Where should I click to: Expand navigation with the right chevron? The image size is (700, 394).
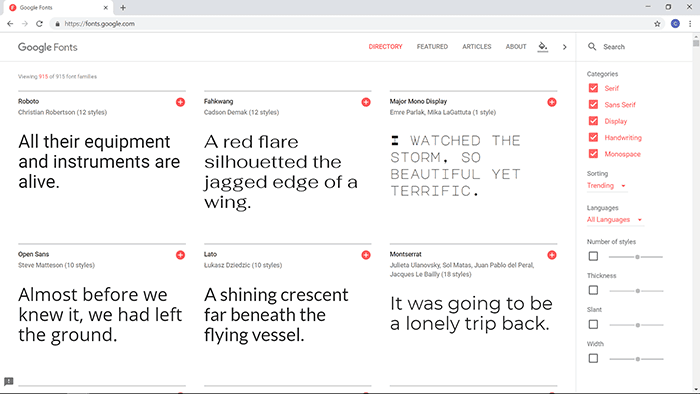[x=565, y=47]
